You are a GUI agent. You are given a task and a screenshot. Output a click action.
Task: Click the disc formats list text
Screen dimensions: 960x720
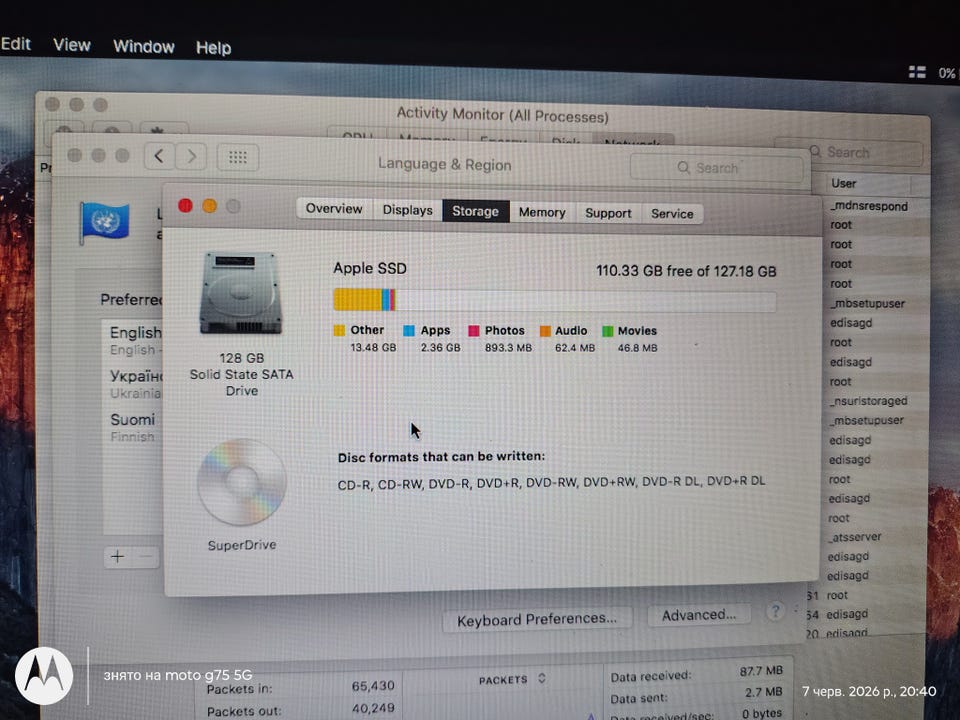(551, 482)
